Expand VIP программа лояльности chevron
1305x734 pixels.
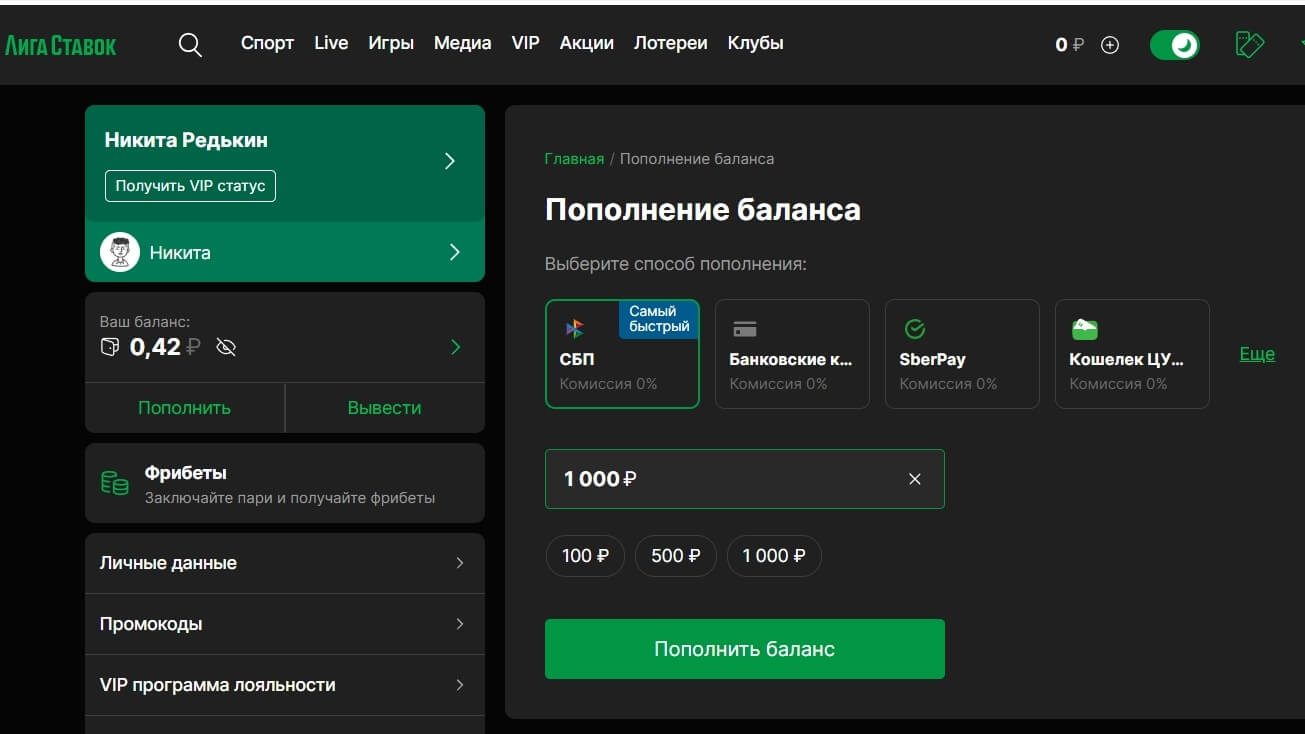(x=460, y=685)
